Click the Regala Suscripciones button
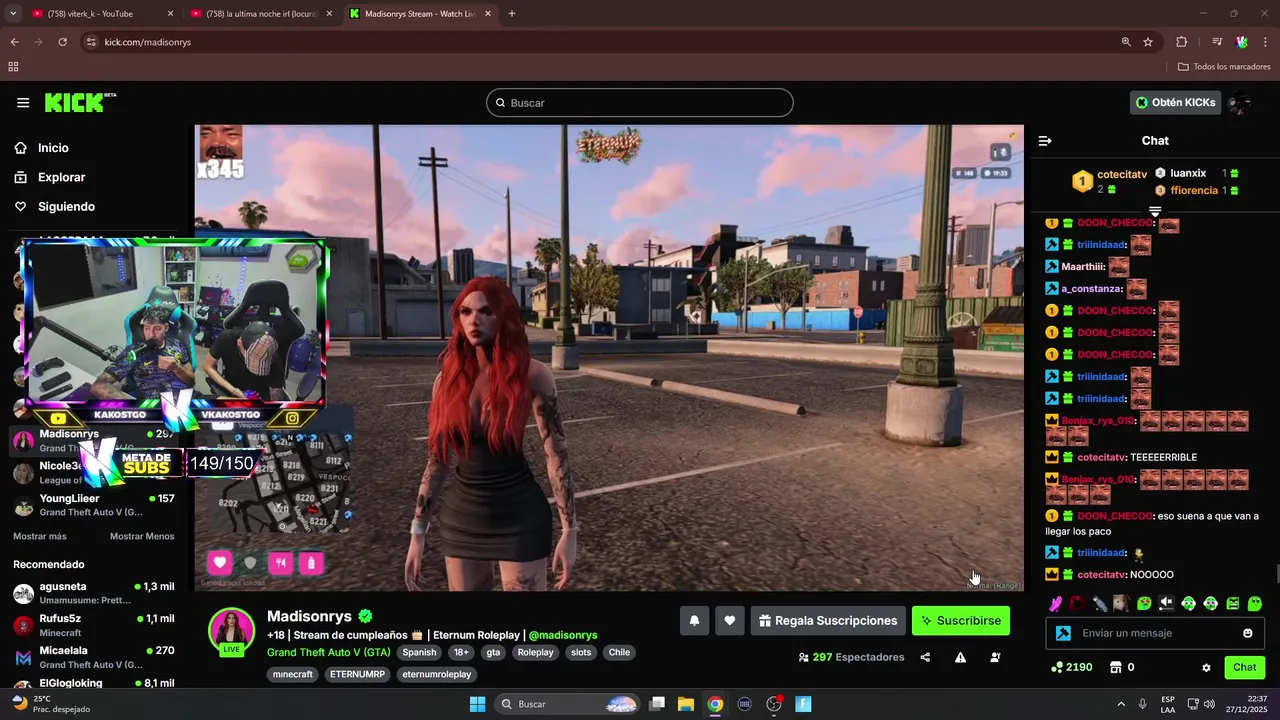 [x=828, y=621]
